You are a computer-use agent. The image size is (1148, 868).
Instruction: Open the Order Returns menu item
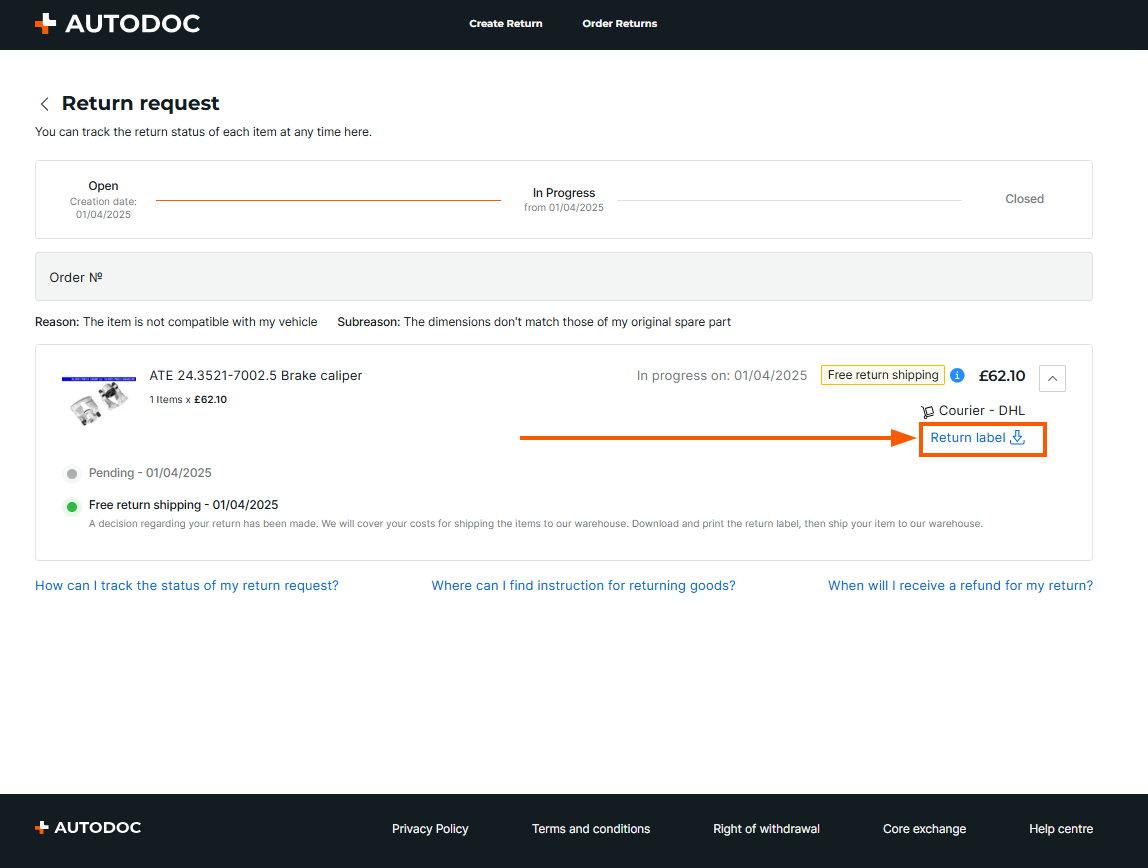coord(620,23)
